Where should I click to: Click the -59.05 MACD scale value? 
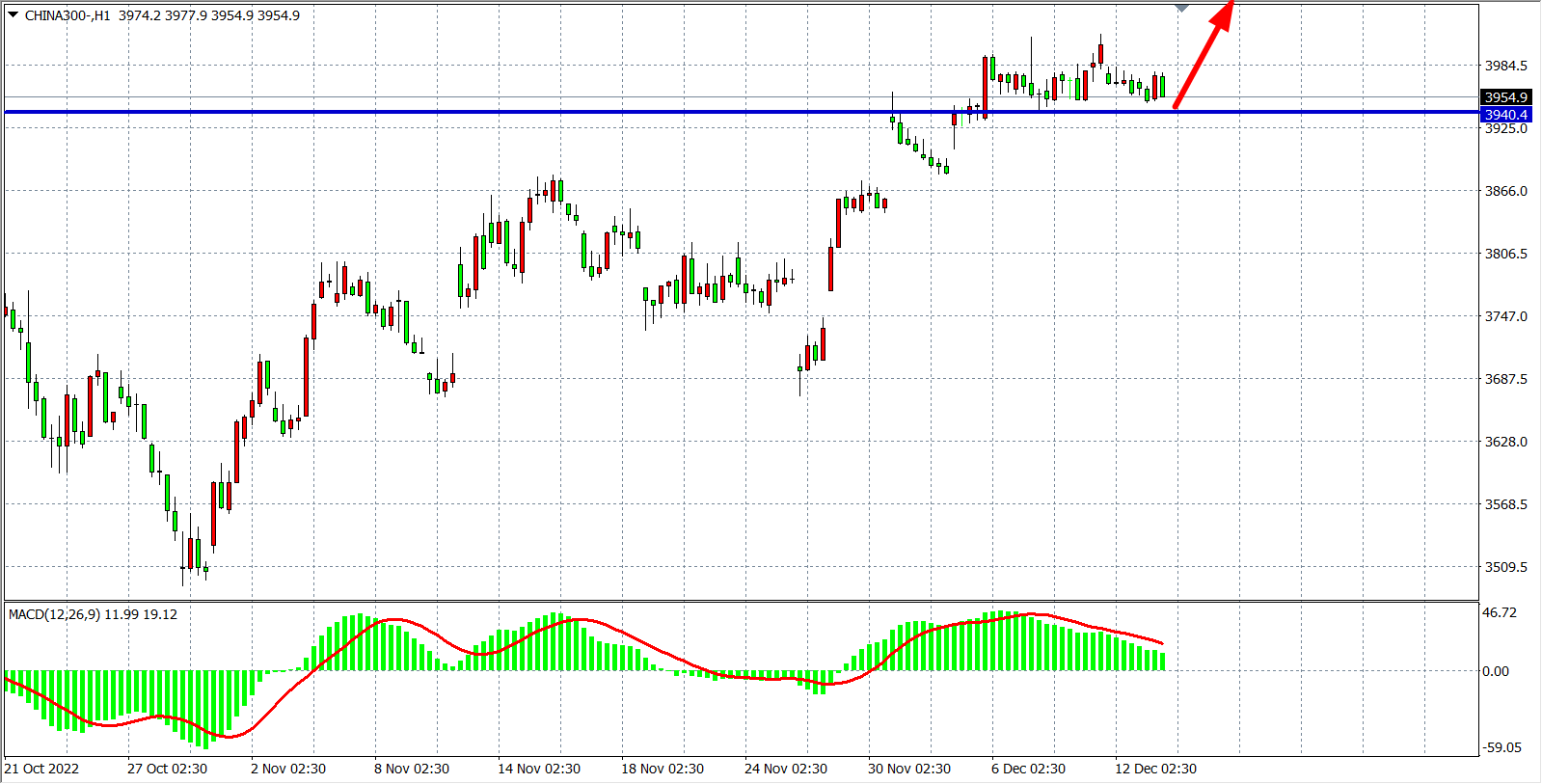coord(1501,747)
